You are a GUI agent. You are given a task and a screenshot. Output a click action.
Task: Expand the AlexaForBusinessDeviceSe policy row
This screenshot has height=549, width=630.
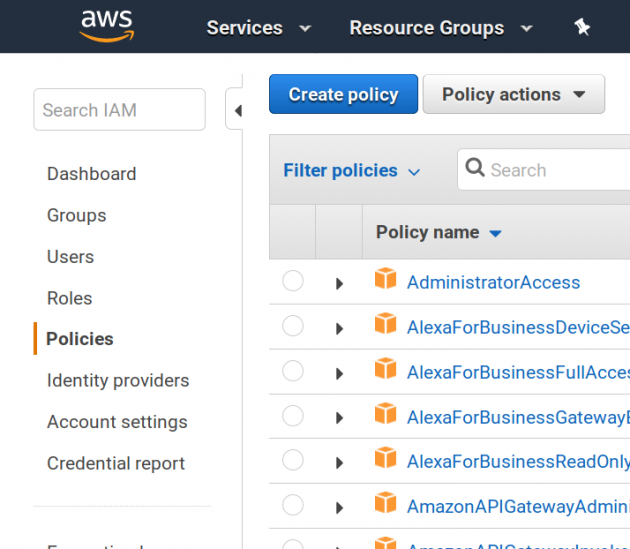tap(340, 329)
